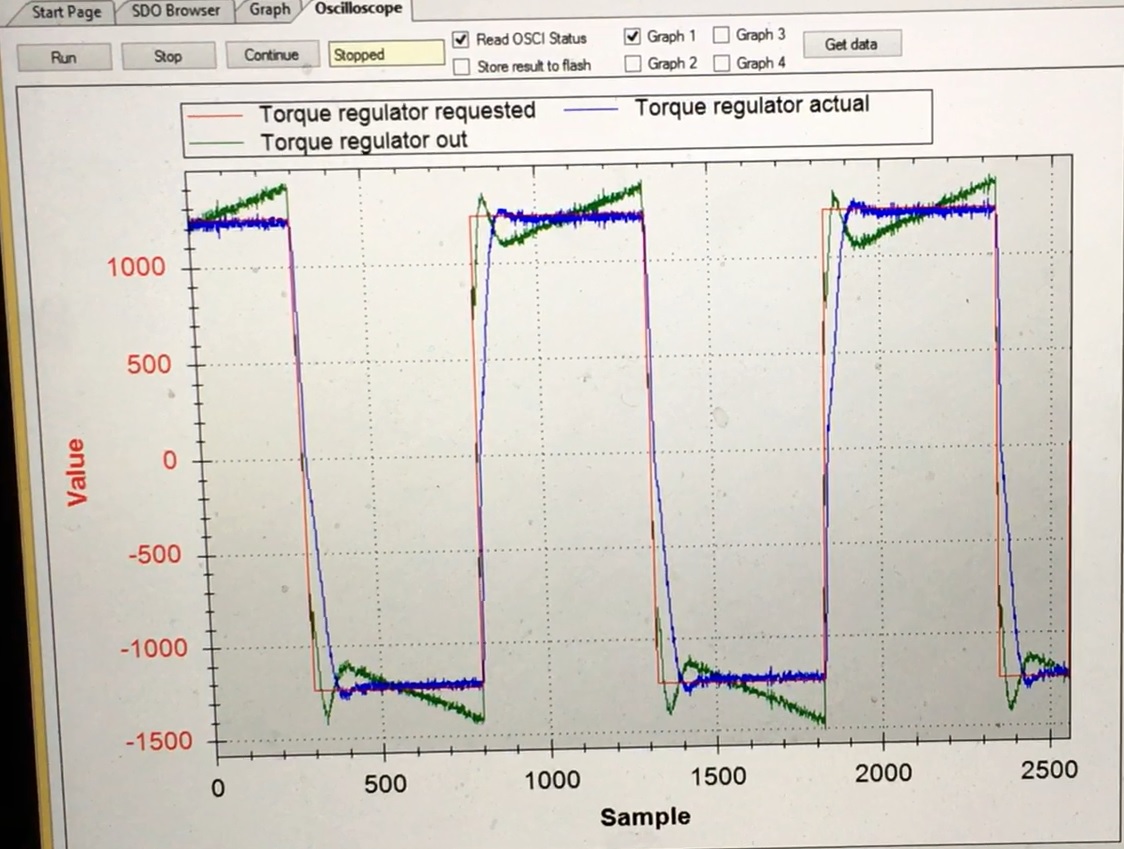The image size is (1124, 849).
Task: Select the Torque regulator actual legend entry
Action: [751, 105]
